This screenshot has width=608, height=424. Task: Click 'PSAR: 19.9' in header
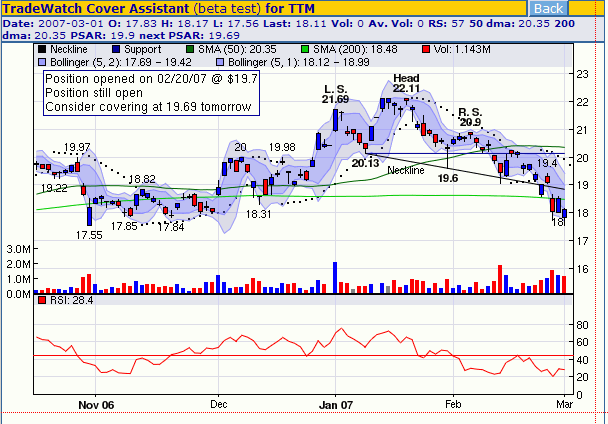103,36
